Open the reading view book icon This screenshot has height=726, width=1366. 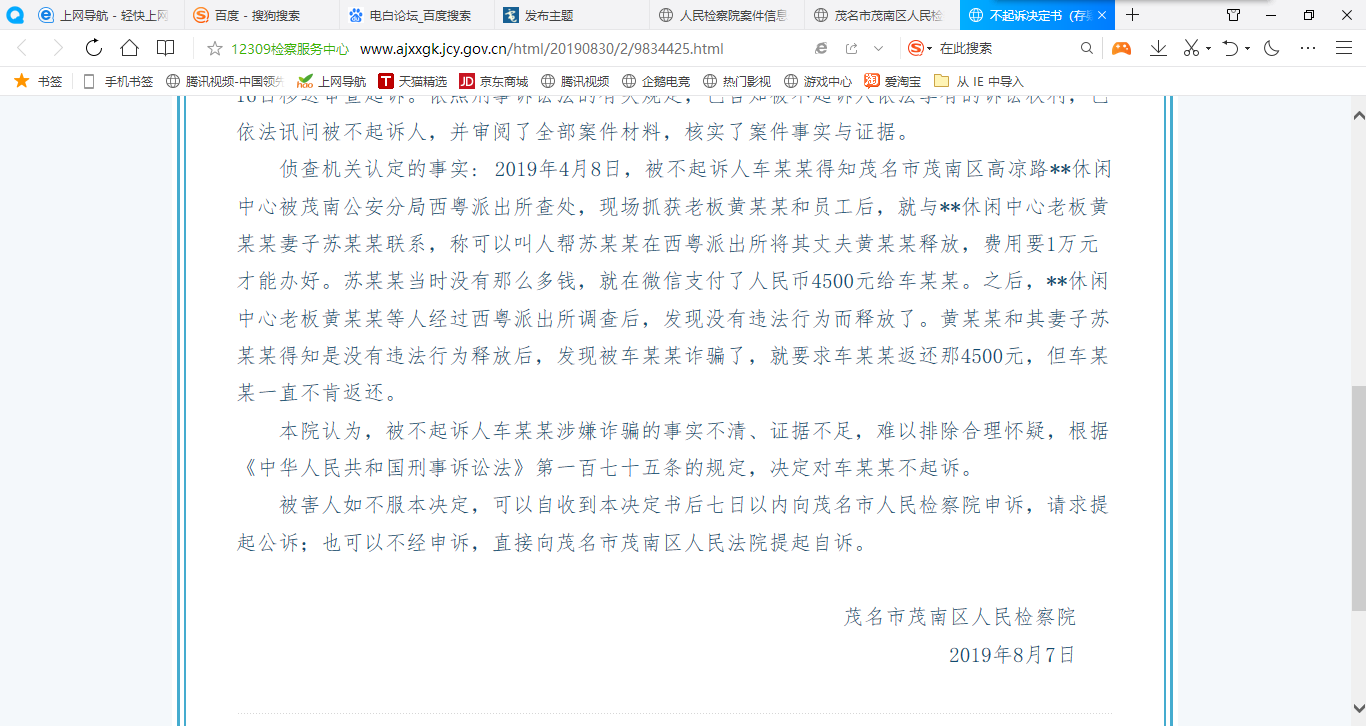click(165, 48)
